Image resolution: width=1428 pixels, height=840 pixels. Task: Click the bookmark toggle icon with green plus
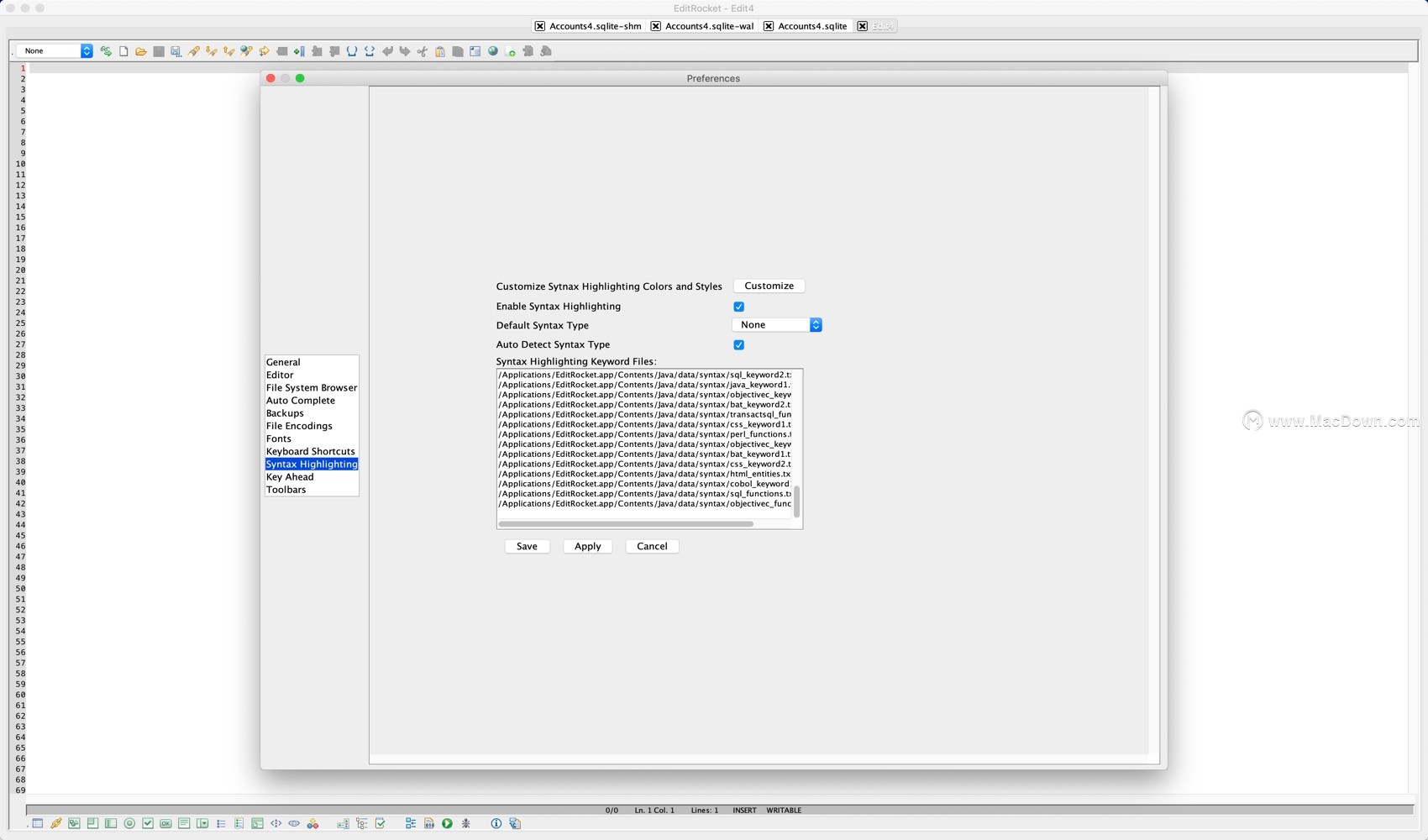pos(299,51)
